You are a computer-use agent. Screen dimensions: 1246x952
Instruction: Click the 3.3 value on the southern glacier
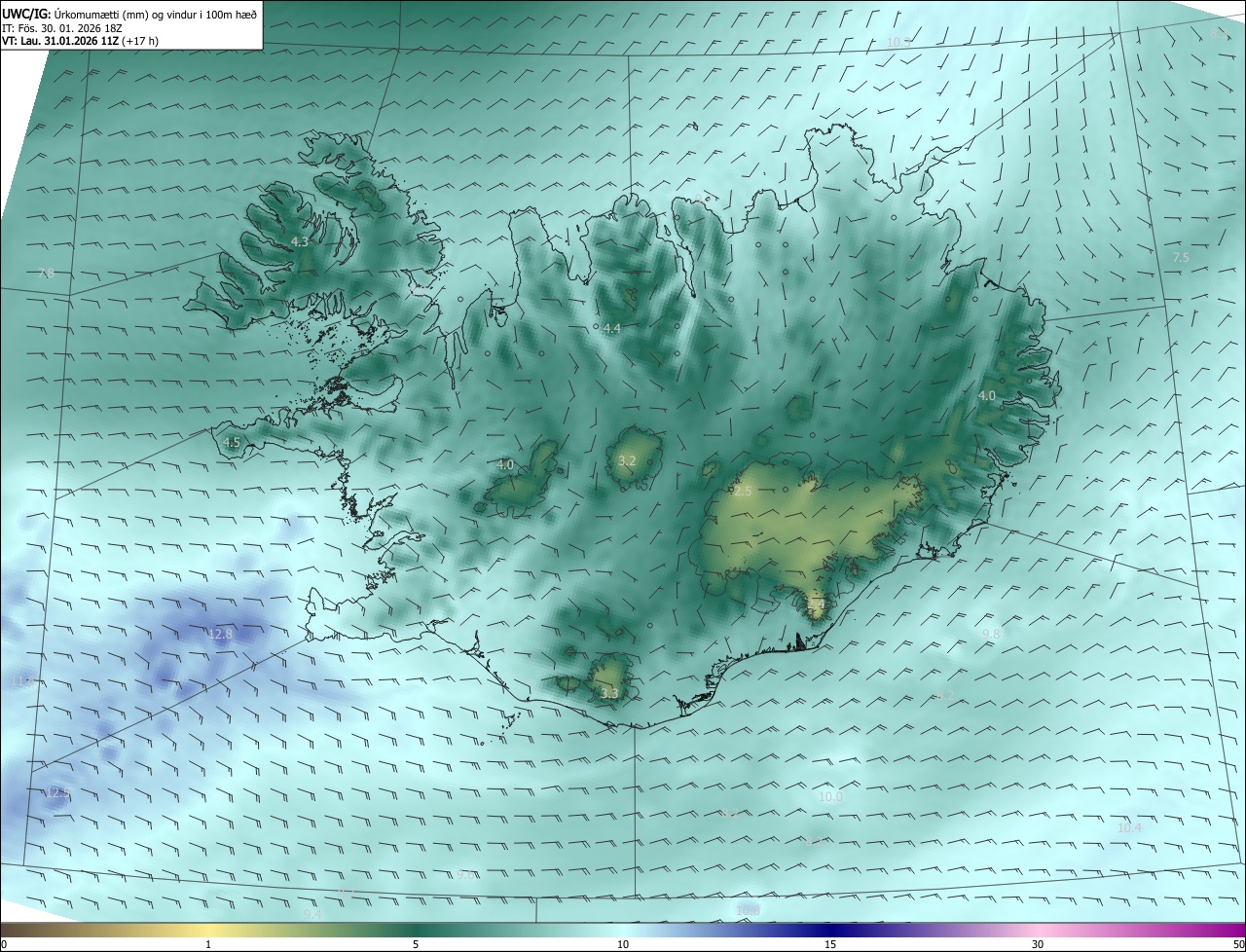point(609,693)
